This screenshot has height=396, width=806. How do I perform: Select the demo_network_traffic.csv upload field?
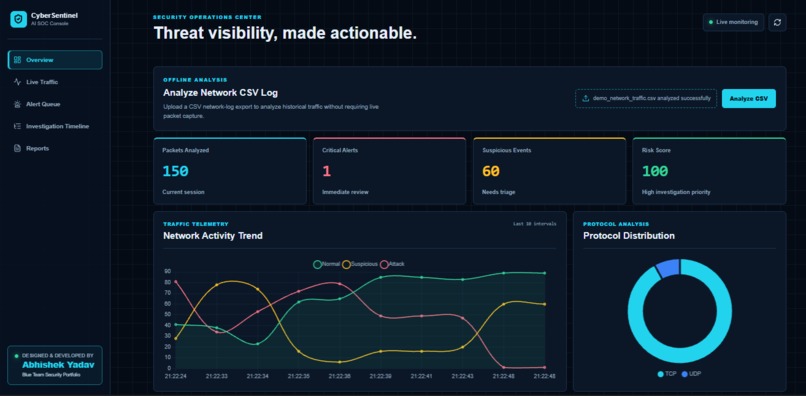tap(646, 98)
